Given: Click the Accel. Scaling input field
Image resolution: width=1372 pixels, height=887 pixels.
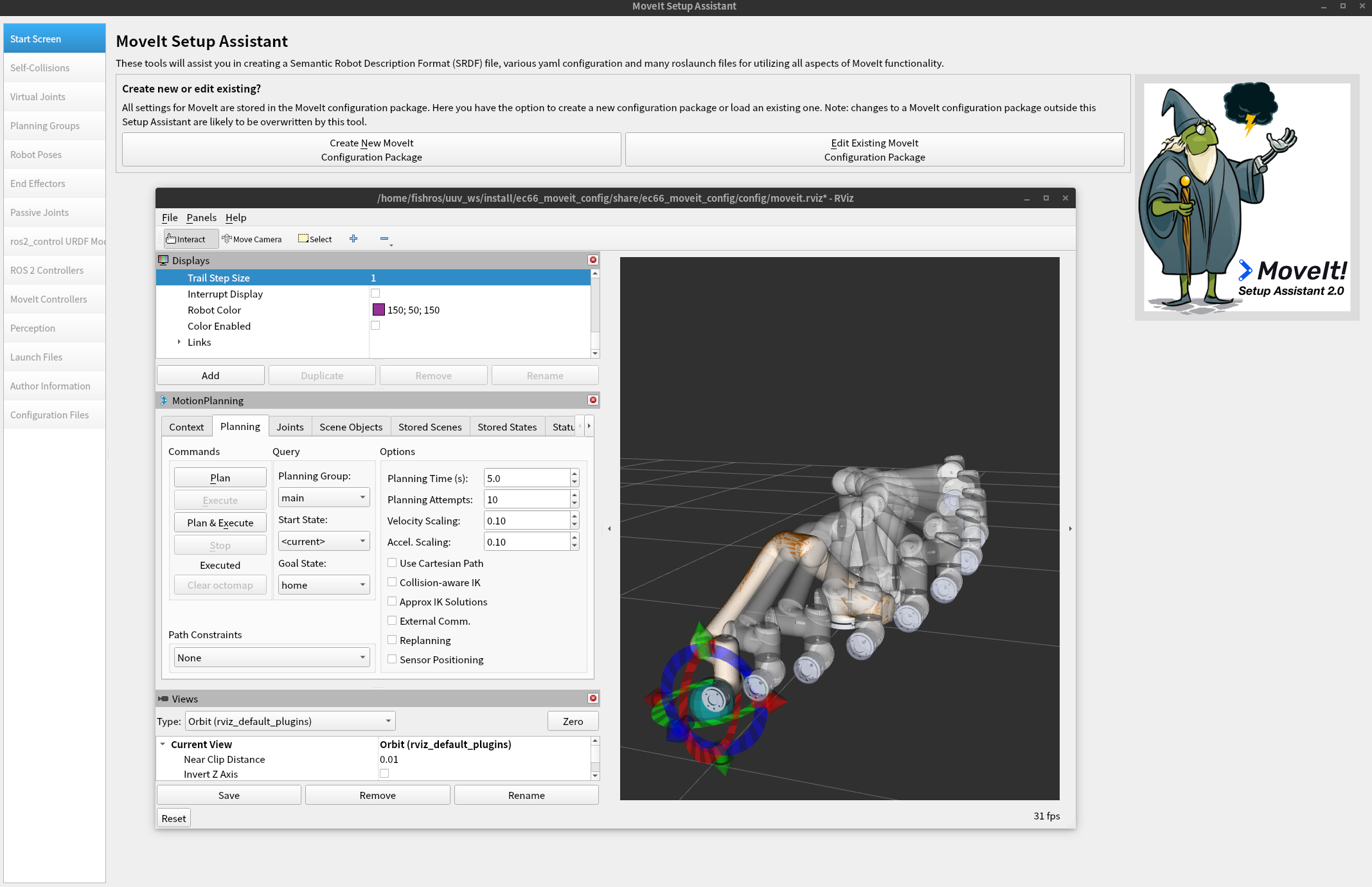Looking at the screenshot, I should [x=527, y=542].
